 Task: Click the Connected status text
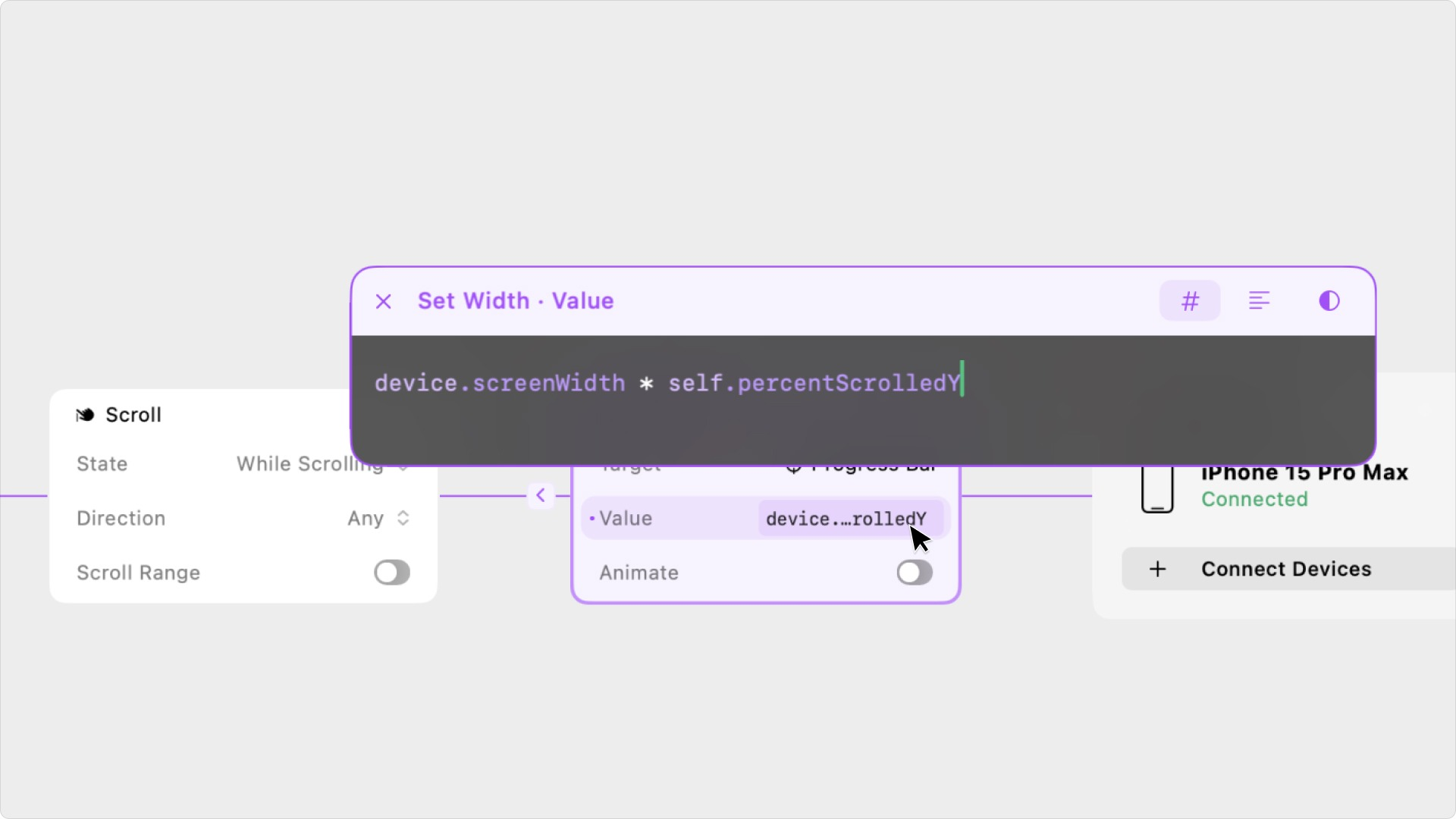point(1254,499)
